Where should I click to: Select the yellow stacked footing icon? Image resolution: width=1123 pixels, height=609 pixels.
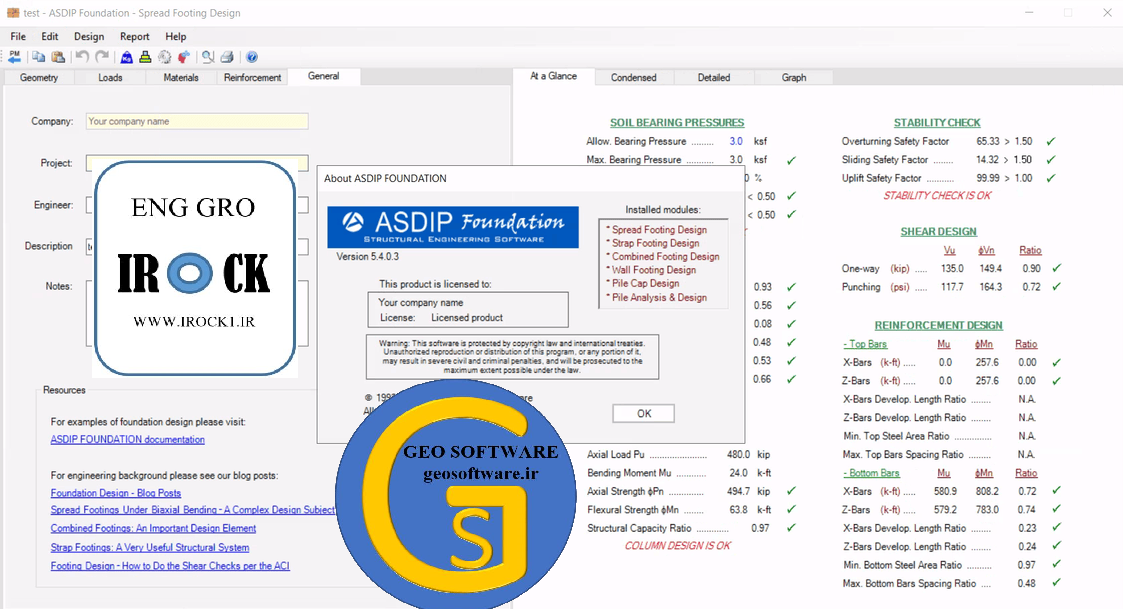145,57
